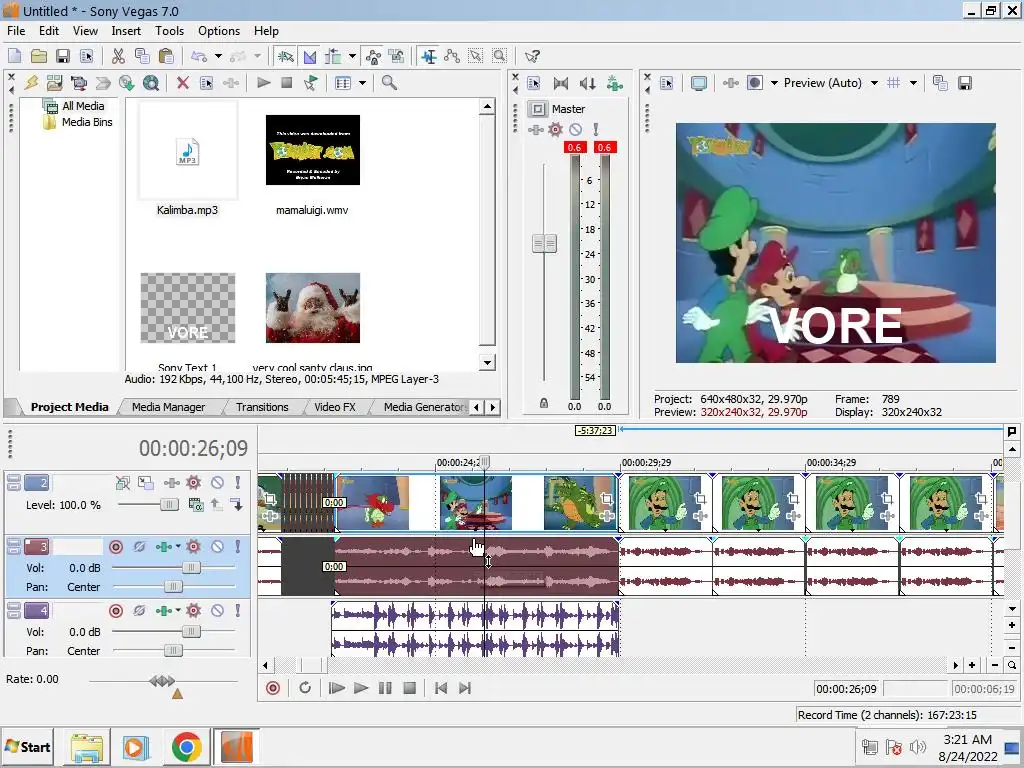Image resolution: width=1024 pixels, height=768 pixels.
Task: Insert assignable FX in mixer toolbar
Action: 615,83
